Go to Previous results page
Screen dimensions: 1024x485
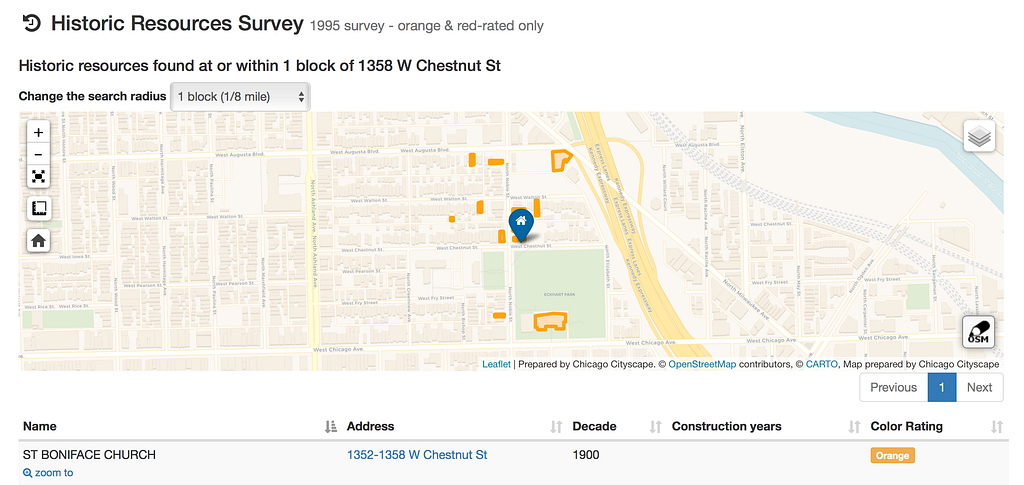[x=893, y=388]
